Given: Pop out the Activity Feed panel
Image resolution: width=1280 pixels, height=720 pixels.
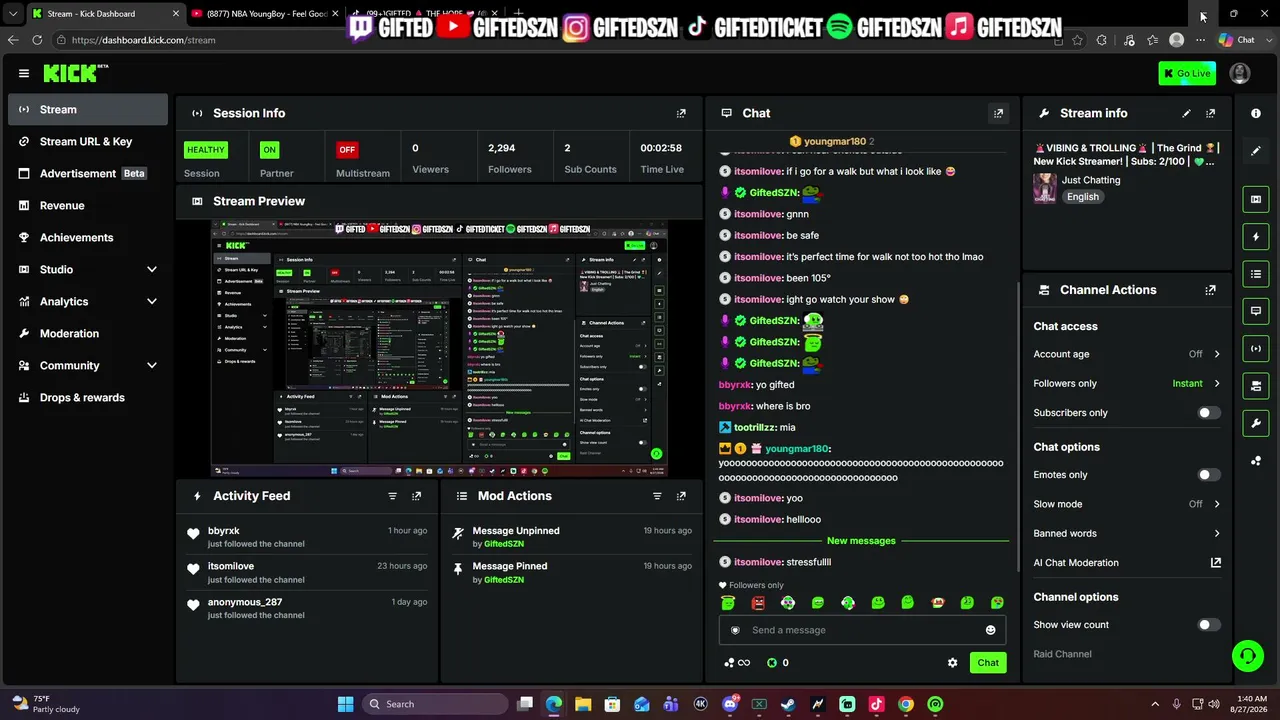Looking at the screenshot, I should coord(416,496).
